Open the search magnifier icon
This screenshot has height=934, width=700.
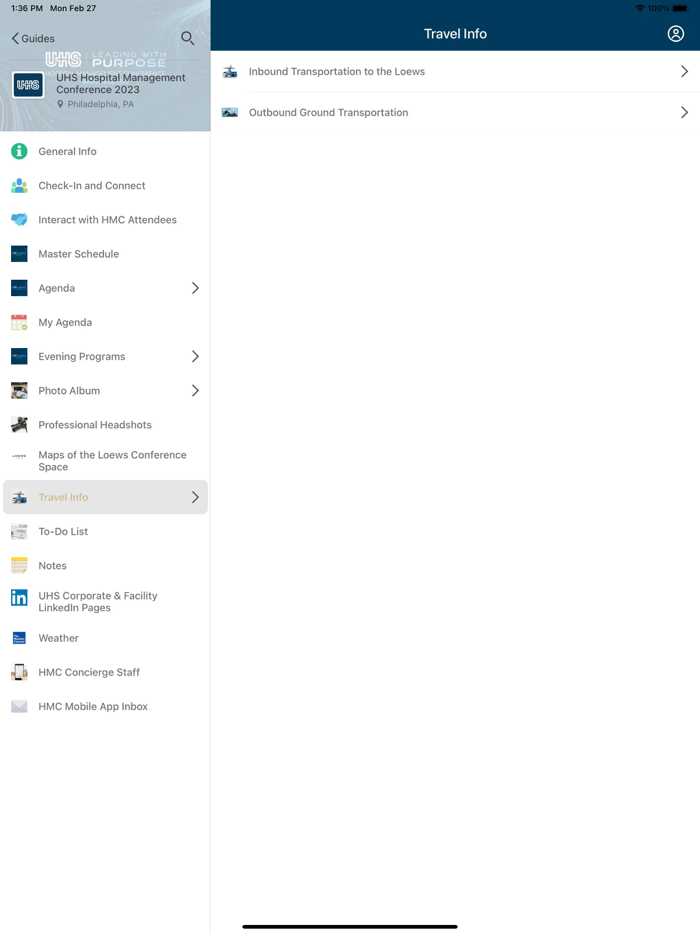(188, 38)
